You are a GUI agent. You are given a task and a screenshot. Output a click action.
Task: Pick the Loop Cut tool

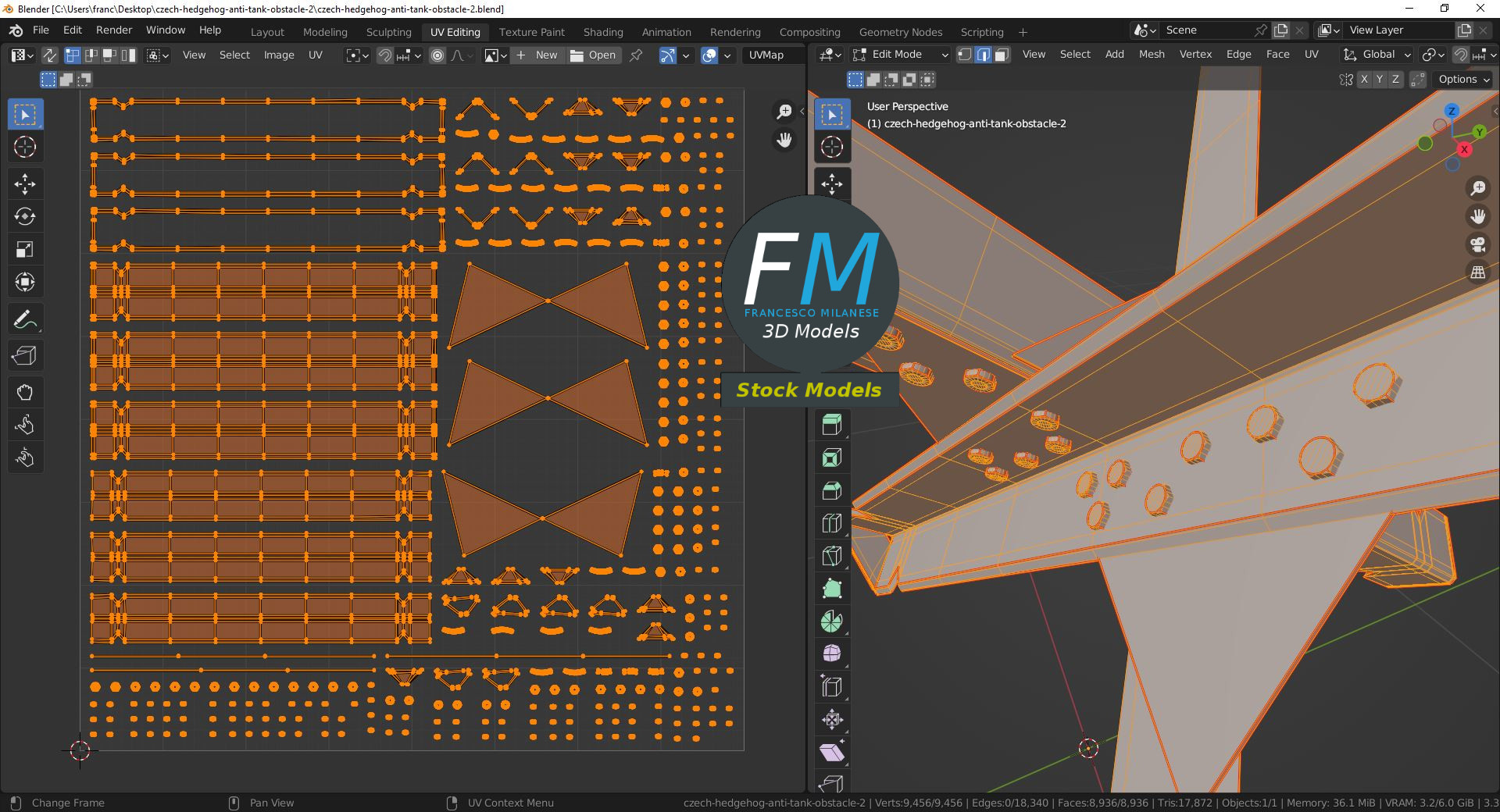tap(832, 523)
